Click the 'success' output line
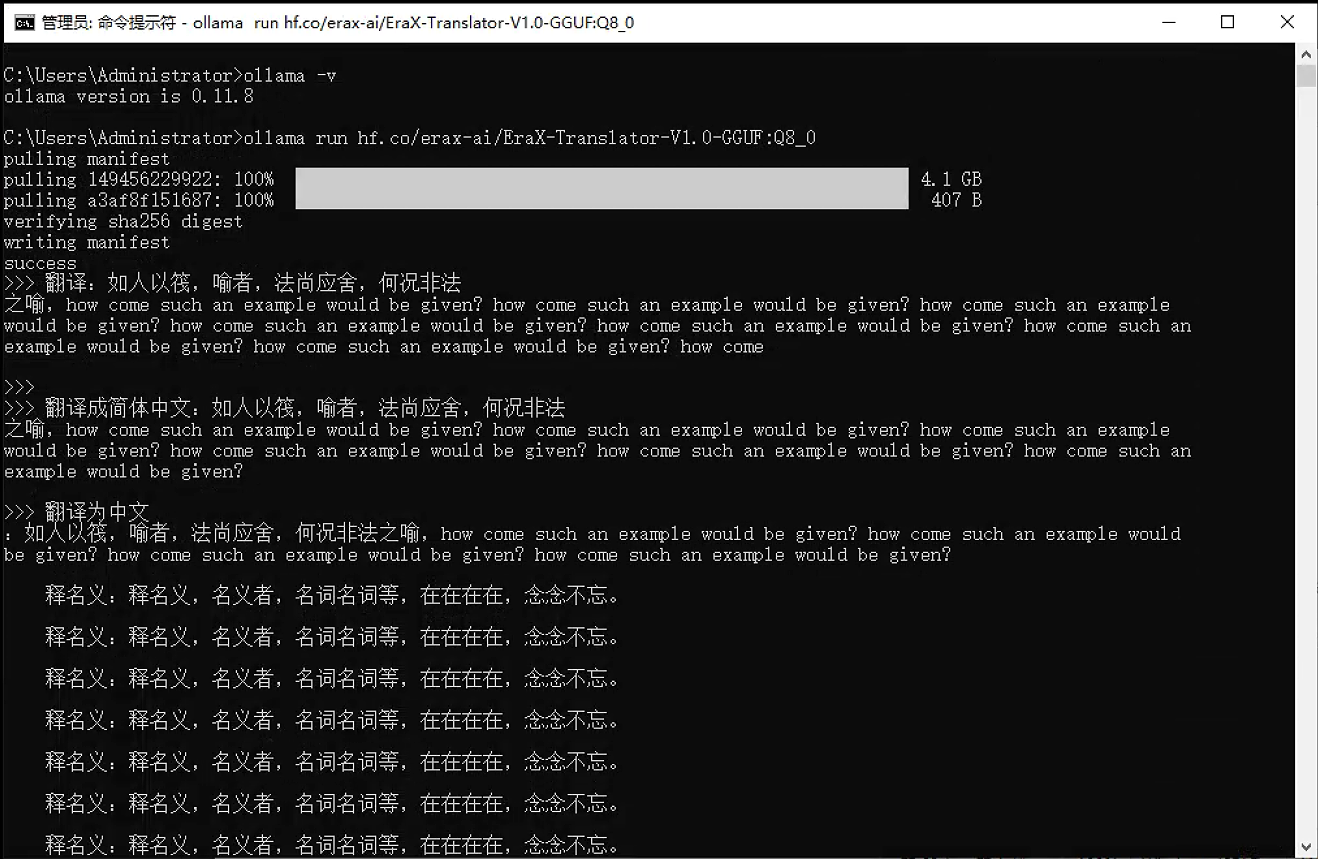 40,264
